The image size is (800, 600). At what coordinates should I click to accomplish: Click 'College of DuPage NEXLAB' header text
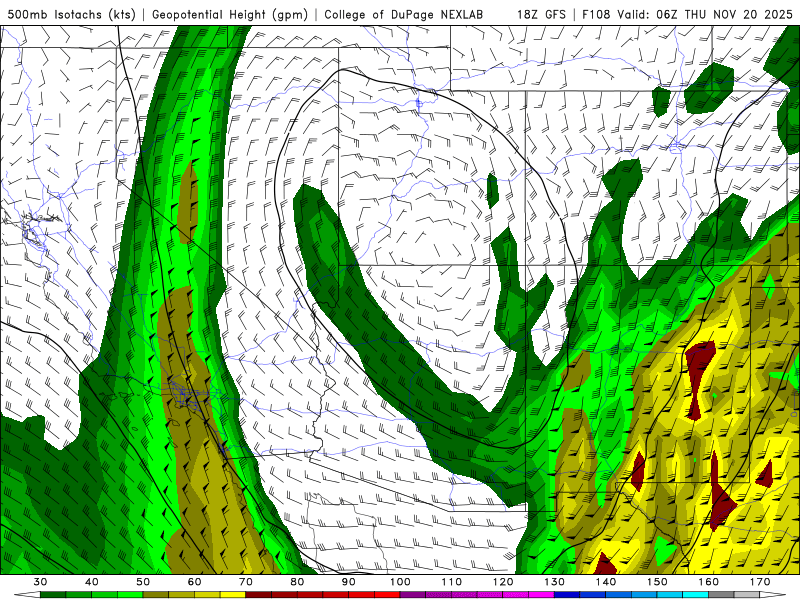[404, 14]
